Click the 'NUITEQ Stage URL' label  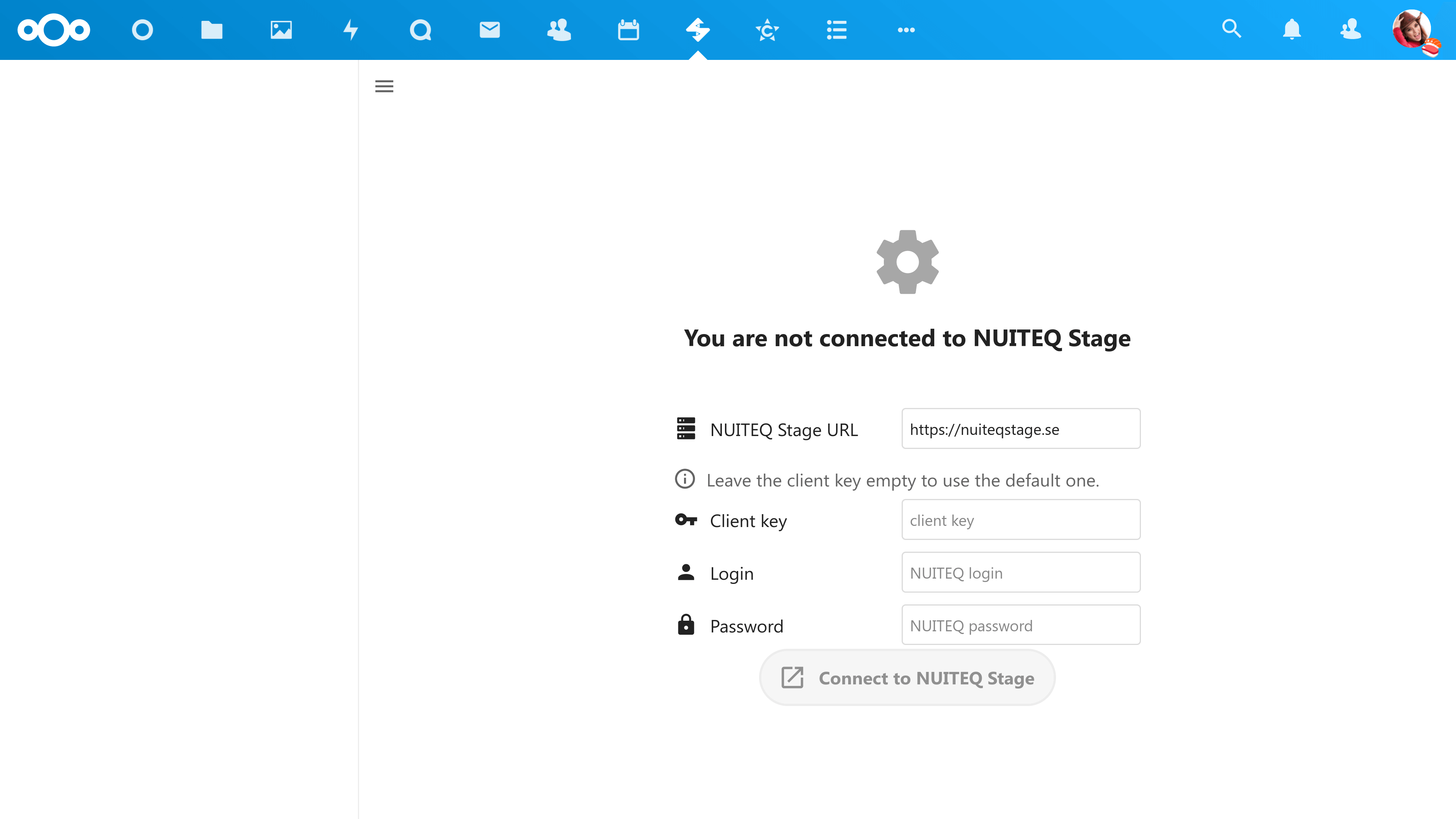(784, 430)
